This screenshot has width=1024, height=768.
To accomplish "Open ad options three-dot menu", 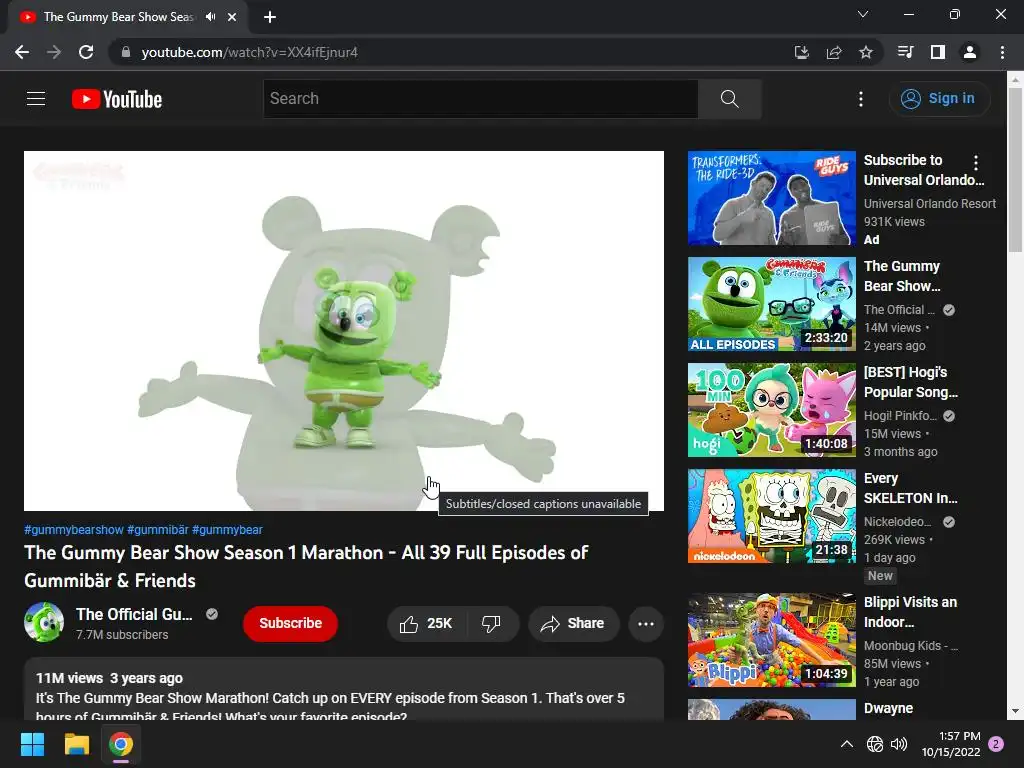I will point(976,162).
